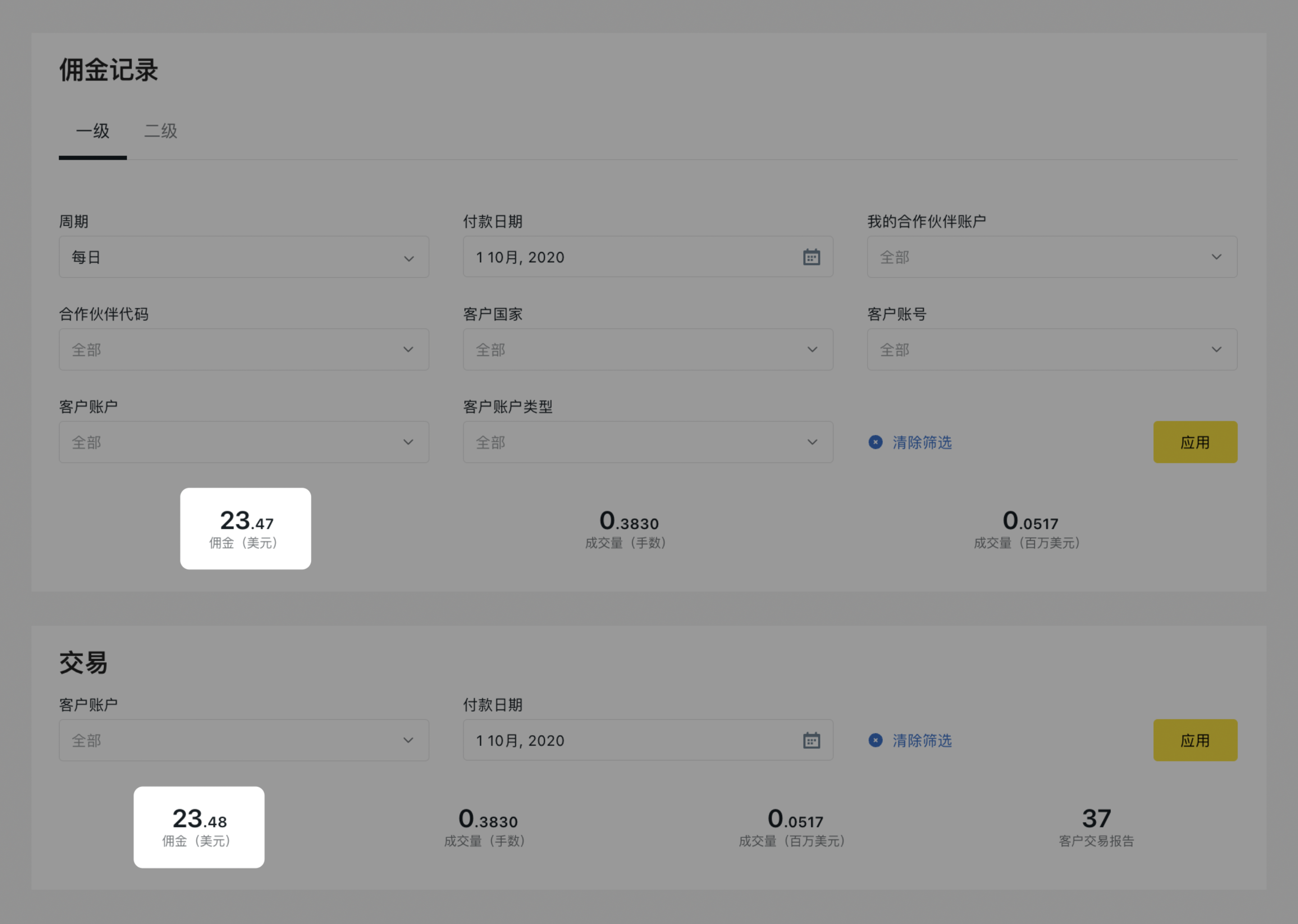Switch to the 二级 tab
1298x924 pixels.
tap(160, 132)
